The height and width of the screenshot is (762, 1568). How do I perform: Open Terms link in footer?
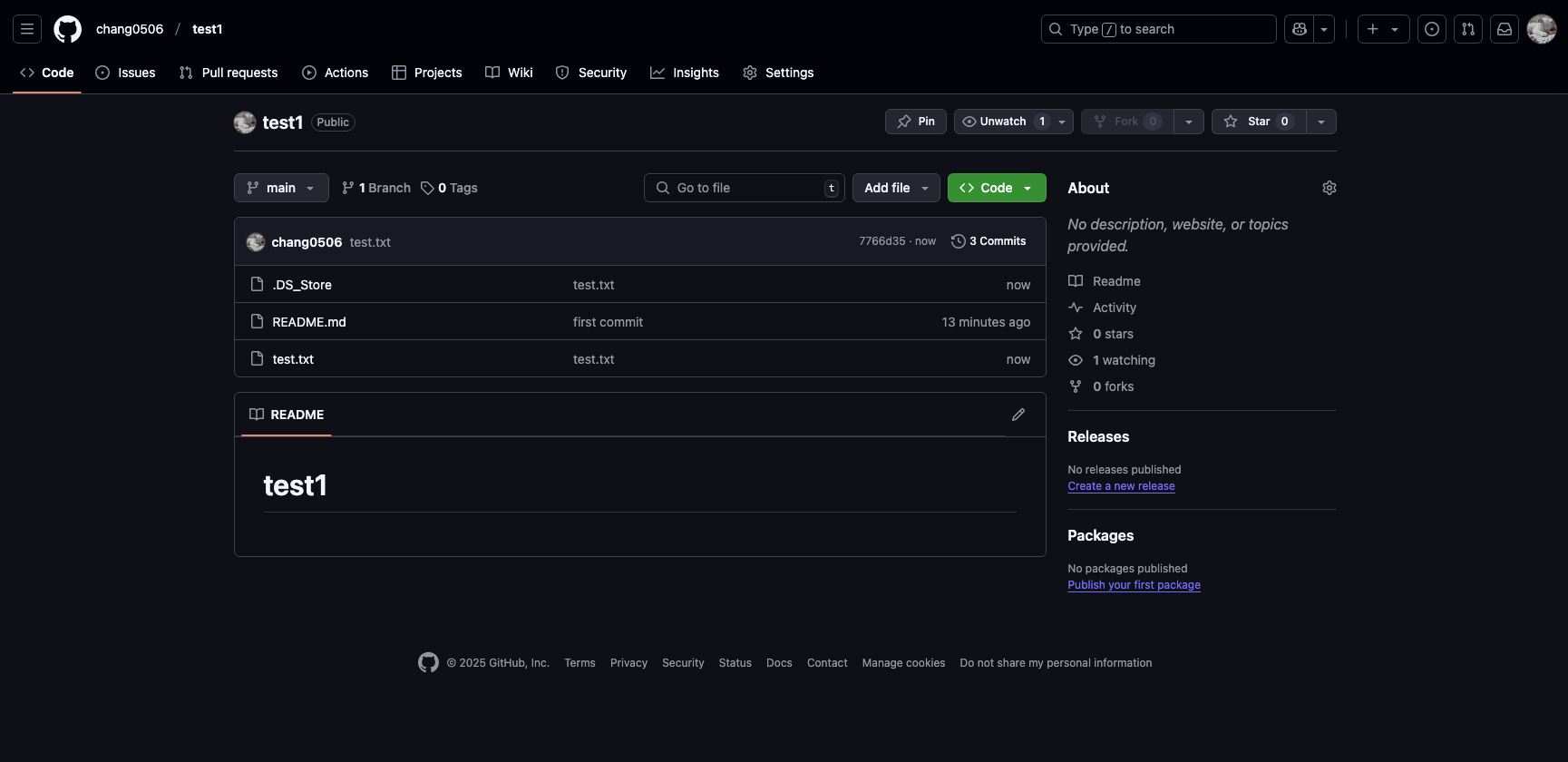(579, 663)
